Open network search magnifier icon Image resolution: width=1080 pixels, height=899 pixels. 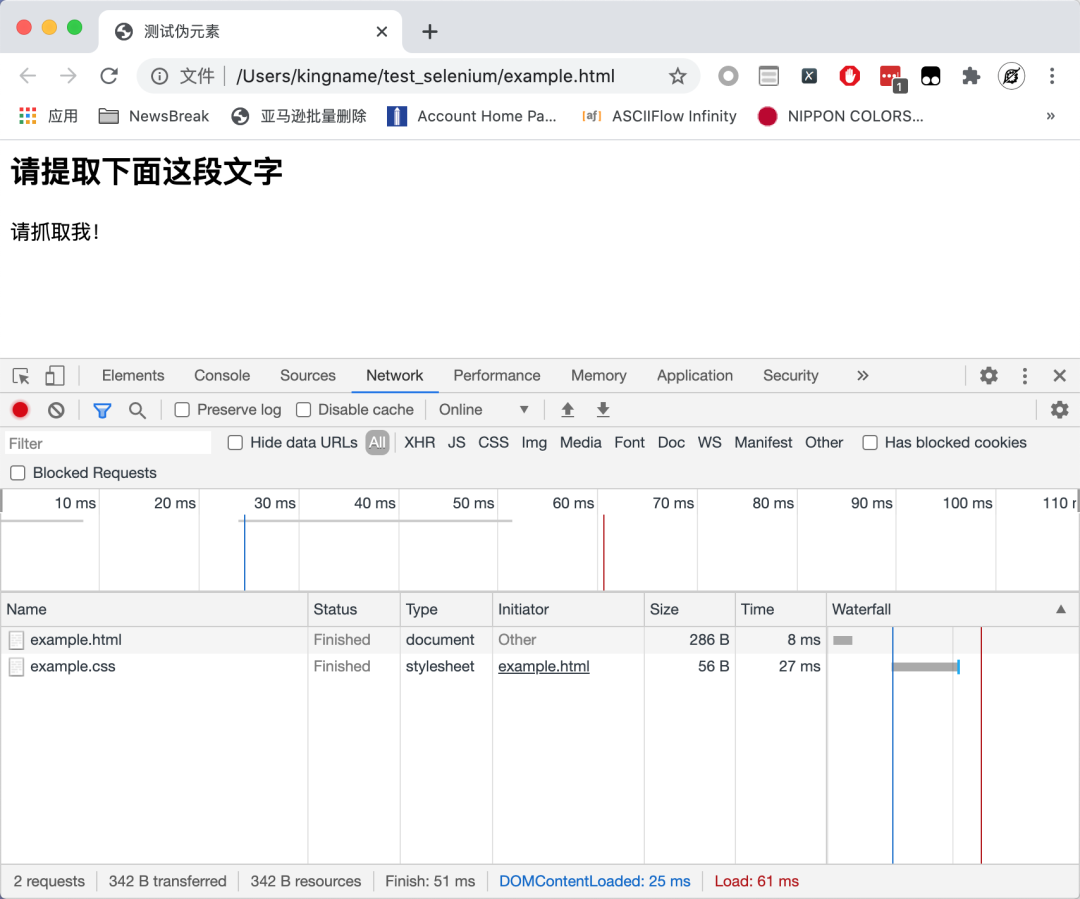[x=137, y=411]
